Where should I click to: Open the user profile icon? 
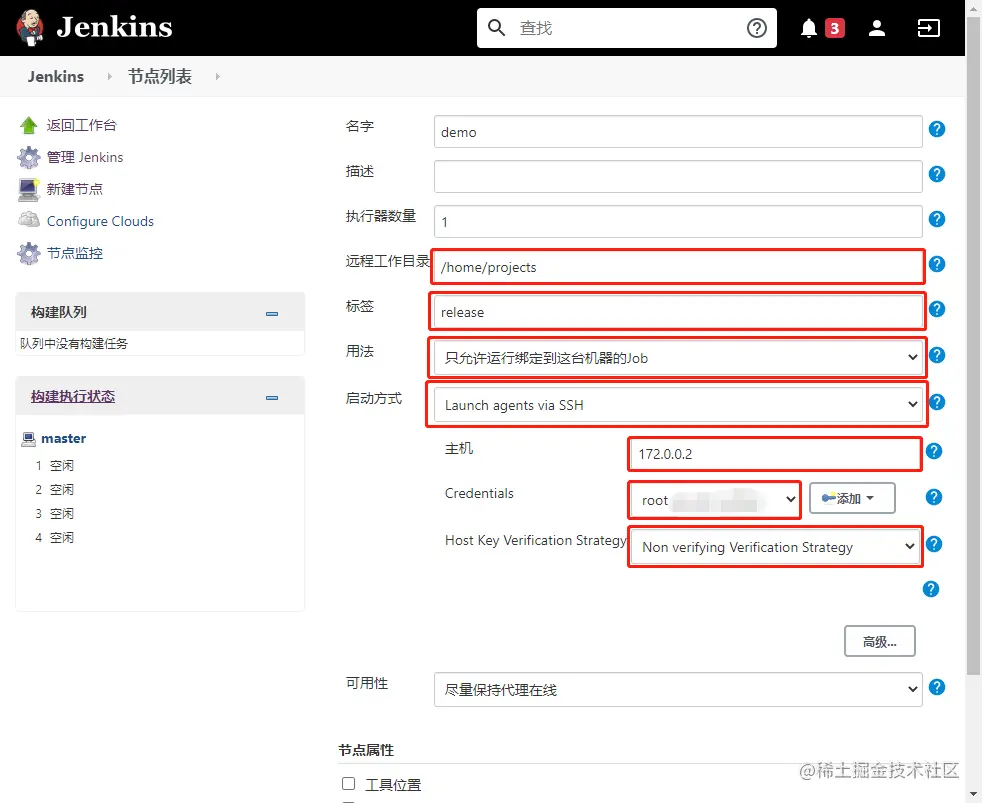877,28
